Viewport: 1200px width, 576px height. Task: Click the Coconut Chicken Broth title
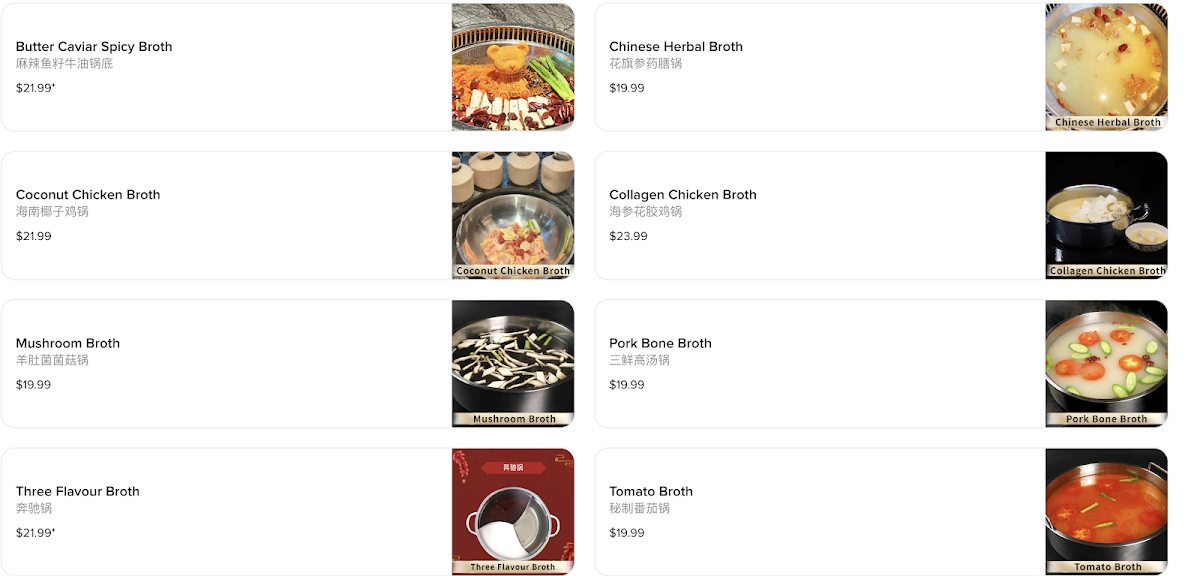tap(88, 195)
